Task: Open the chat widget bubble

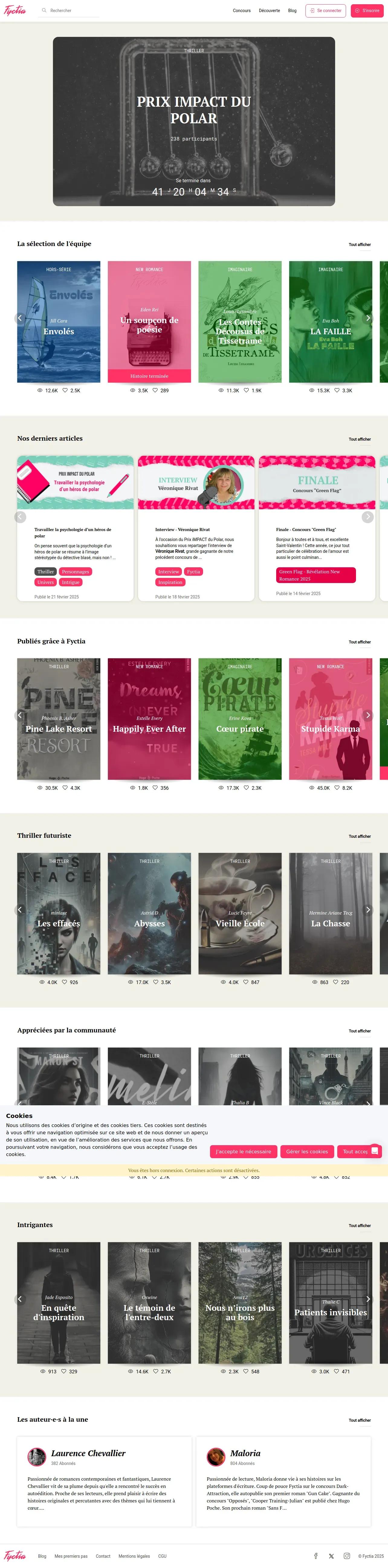Action: pos(375,1150)
